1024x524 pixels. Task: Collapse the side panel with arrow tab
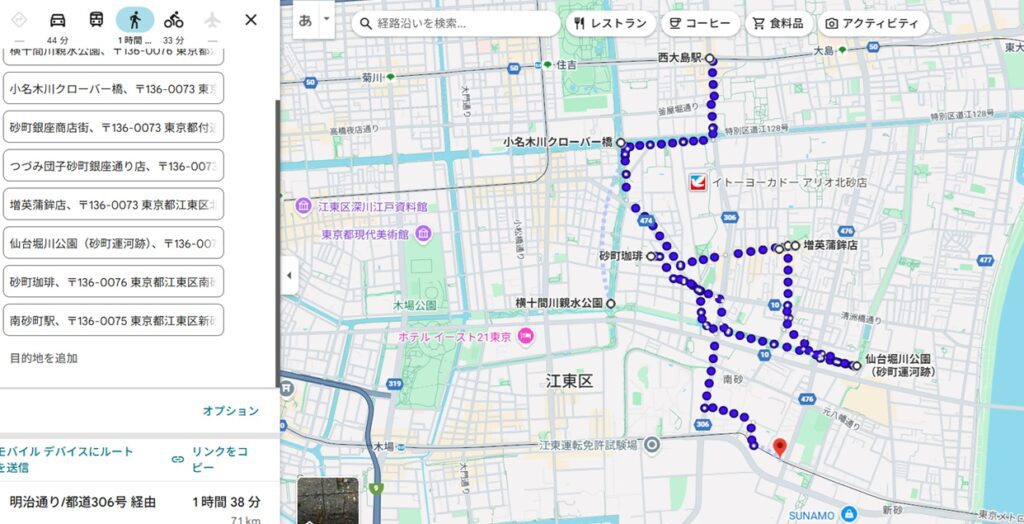pyautogui.click(x=289, y=275)
